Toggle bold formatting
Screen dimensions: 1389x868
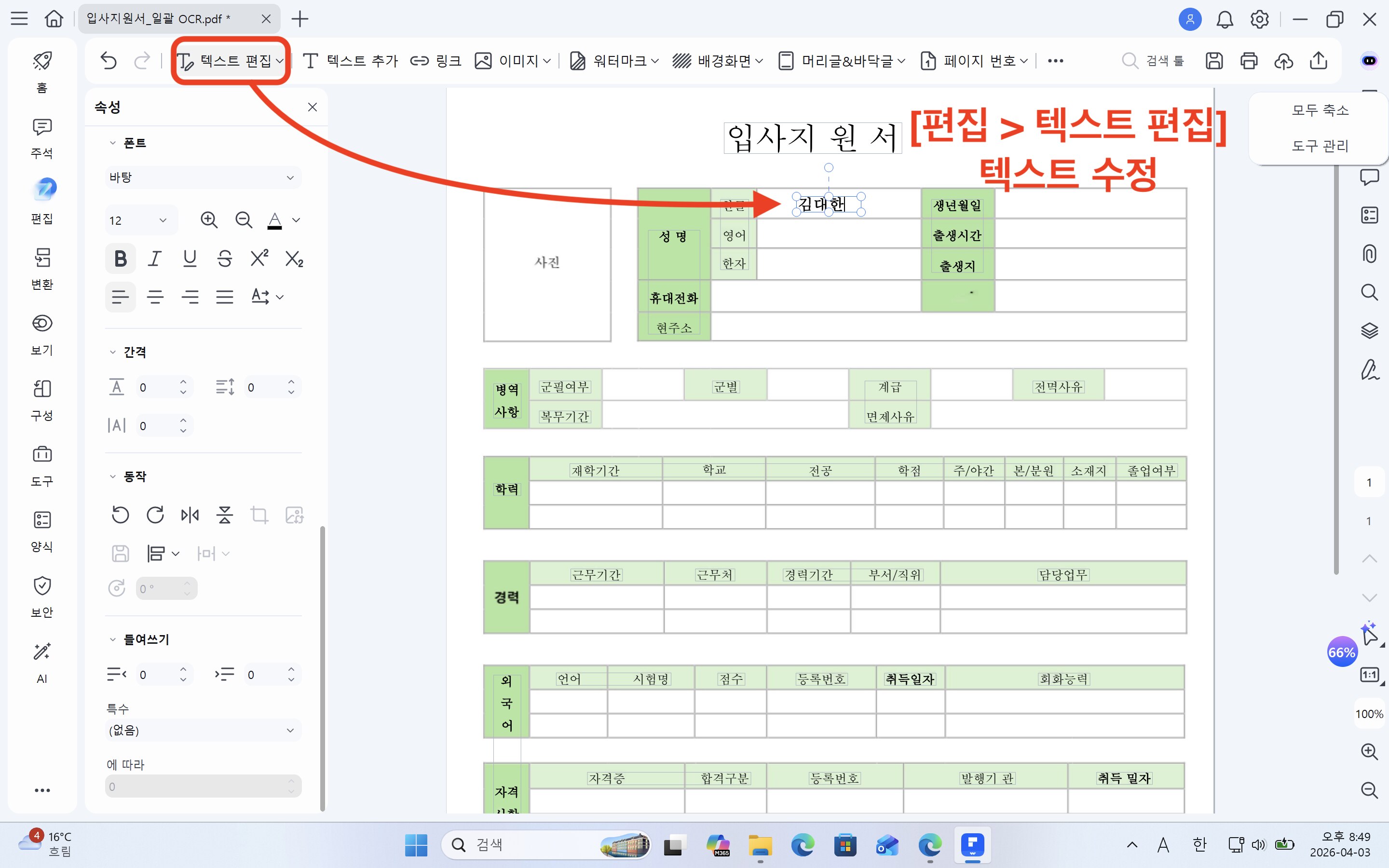point(121,258)
